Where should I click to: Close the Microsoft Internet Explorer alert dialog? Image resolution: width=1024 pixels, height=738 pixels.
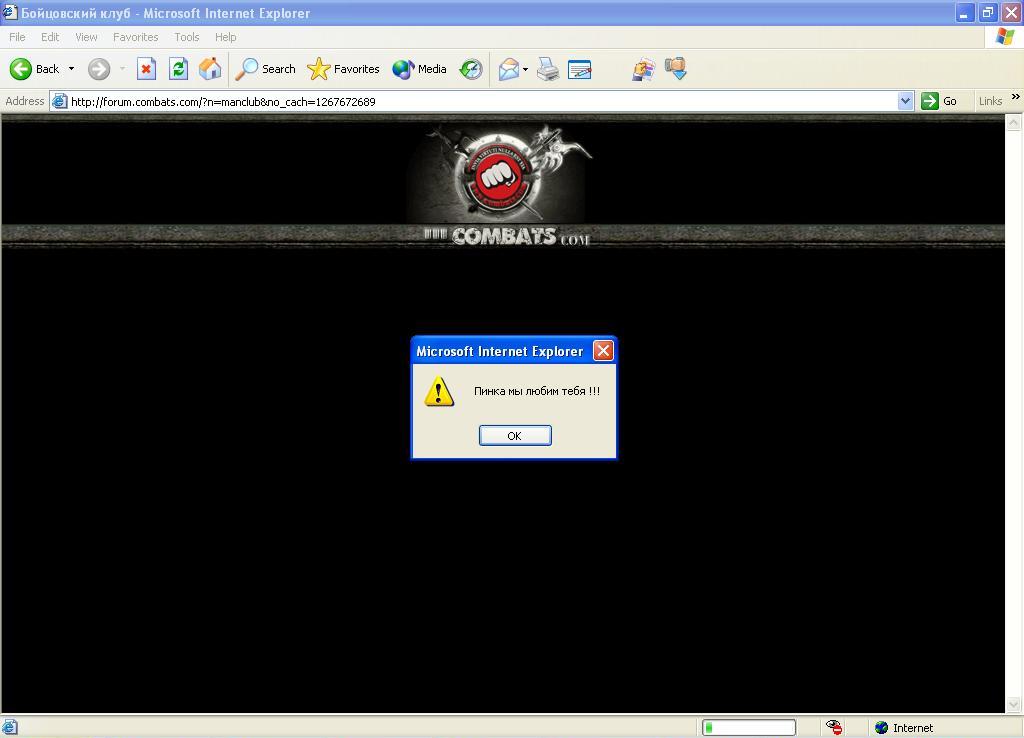point(603,351)
